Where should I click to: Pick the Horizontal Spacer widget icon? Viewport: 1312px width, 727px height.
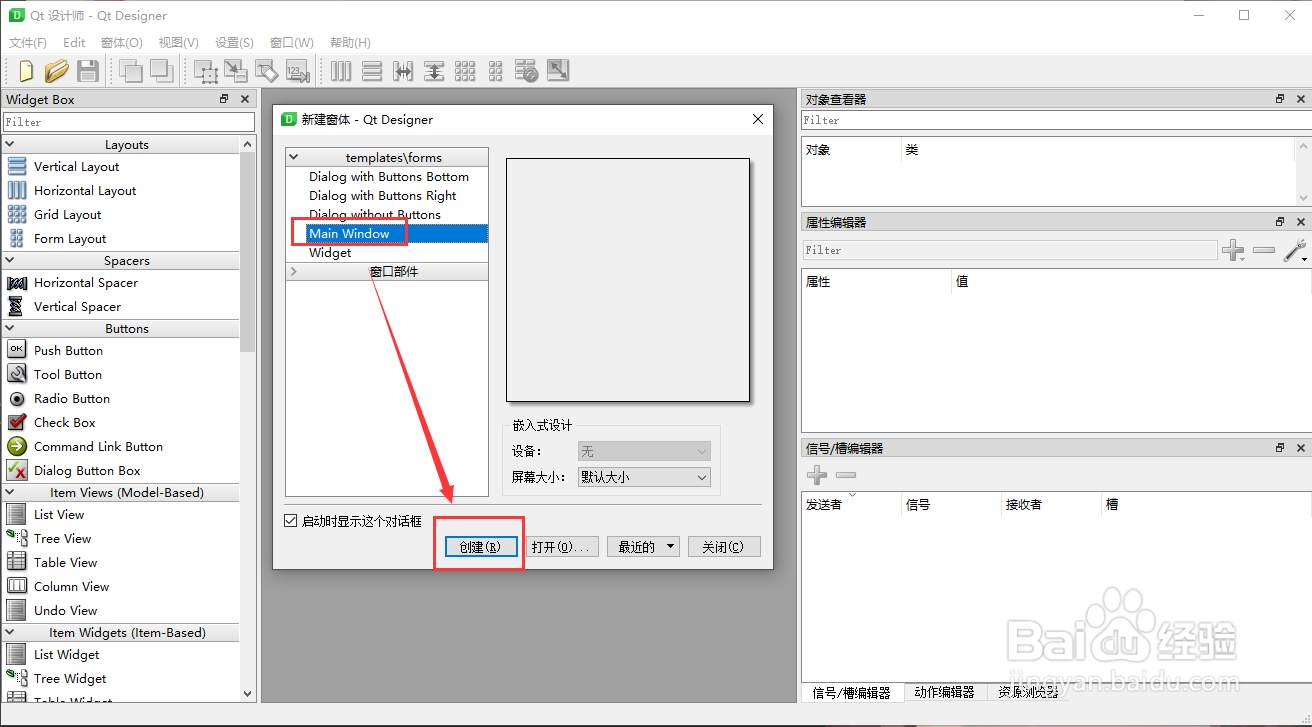click(17, 282)
